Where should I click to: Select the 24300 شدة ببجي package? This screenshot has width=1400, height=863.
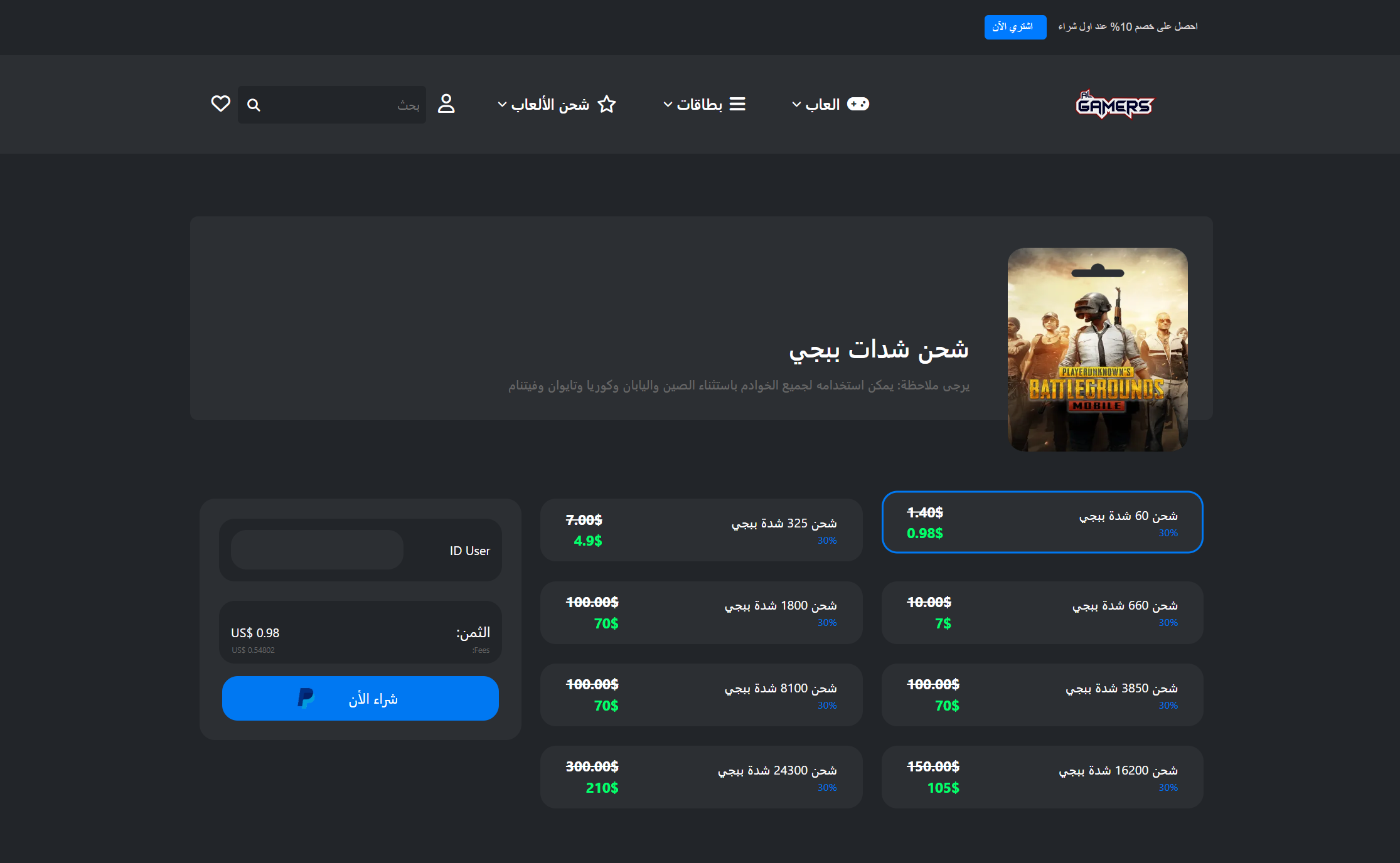[701, 777]
